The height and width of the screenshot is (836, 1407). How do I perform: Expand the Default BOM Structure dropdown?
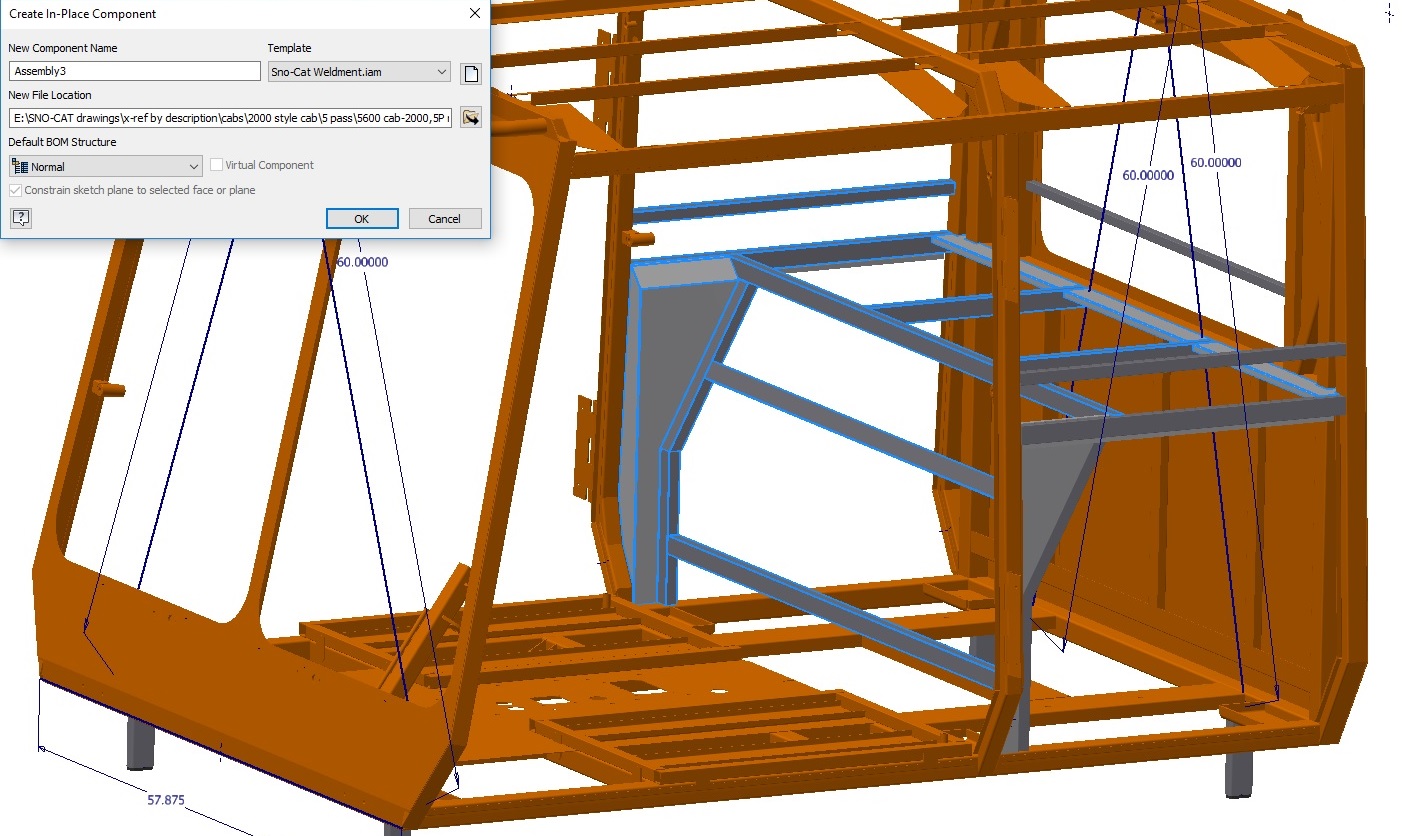tap(194, 165)
